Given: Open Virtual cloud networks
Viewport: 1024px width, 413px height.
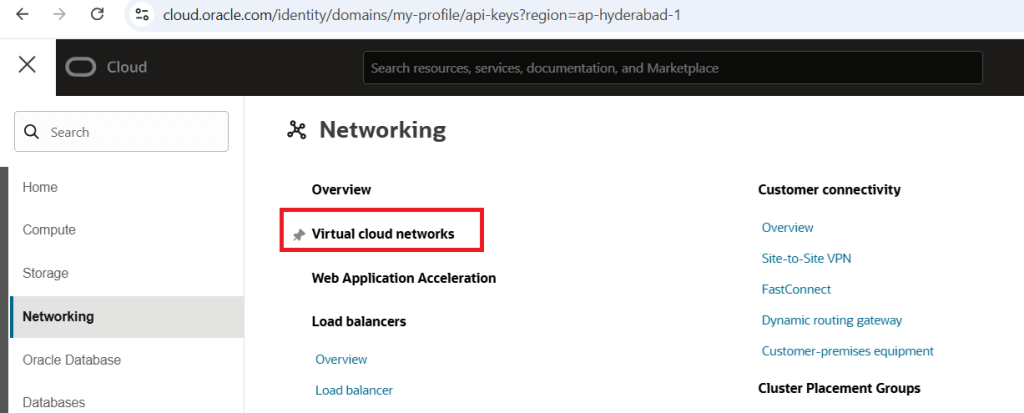Looking at the screenshot, I should coord(383,234).
